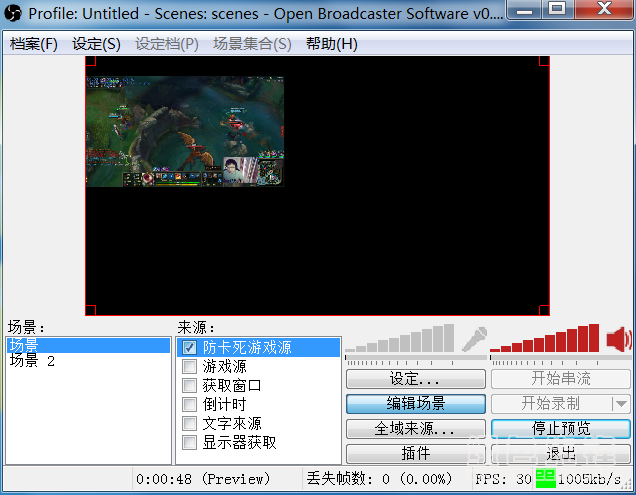Enable the 倒计时 source checkbox
Viewport: 636px width, 495px height.
pos(189,405)
